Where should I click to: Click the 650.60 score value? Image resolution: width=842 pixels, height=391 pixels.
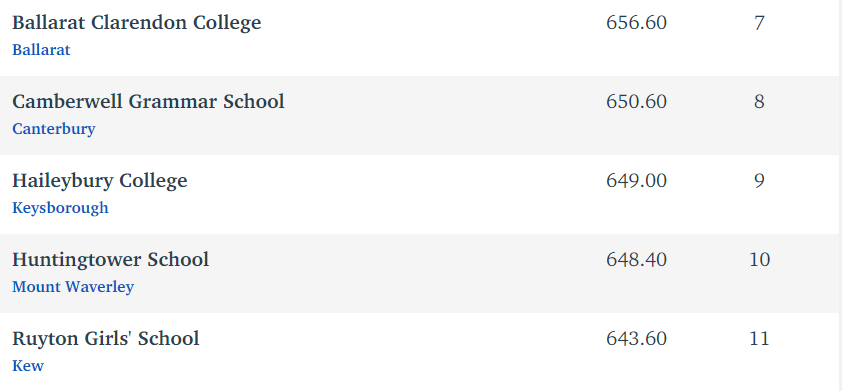(x=636, y=102)
